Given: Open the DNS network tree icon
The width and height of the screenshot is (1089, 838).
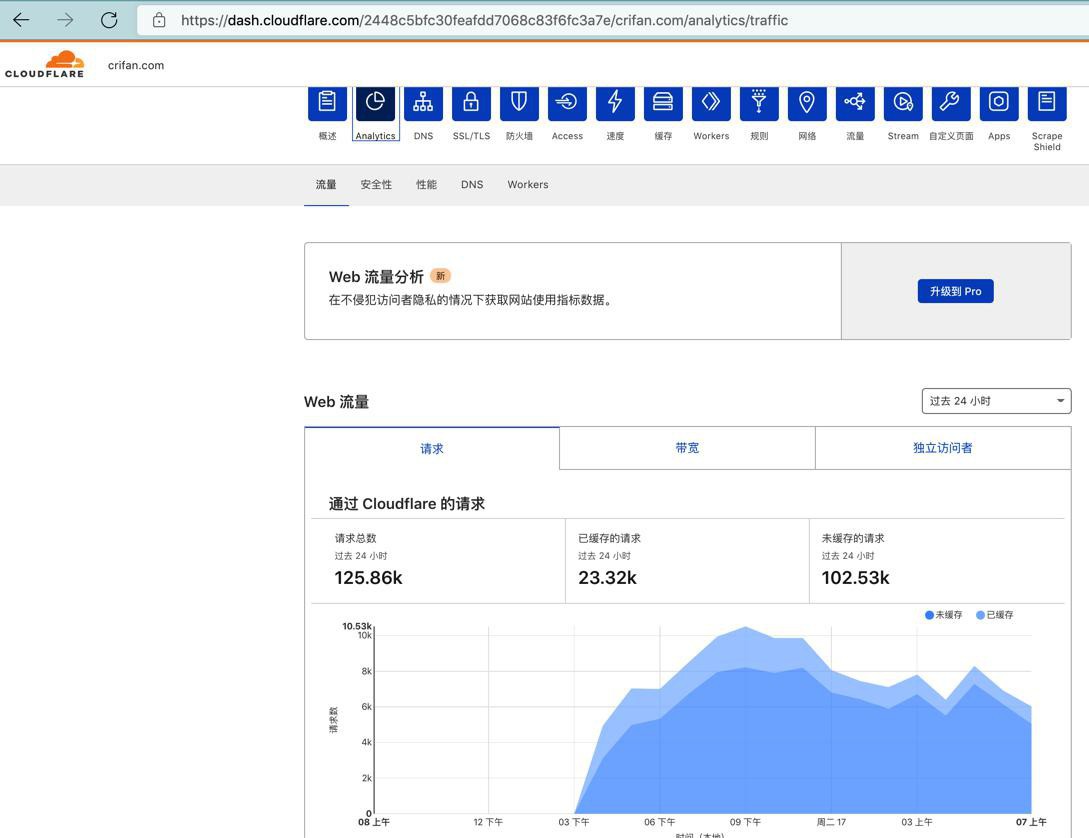Looking at the screenshot, I should [x=423, y=103].
